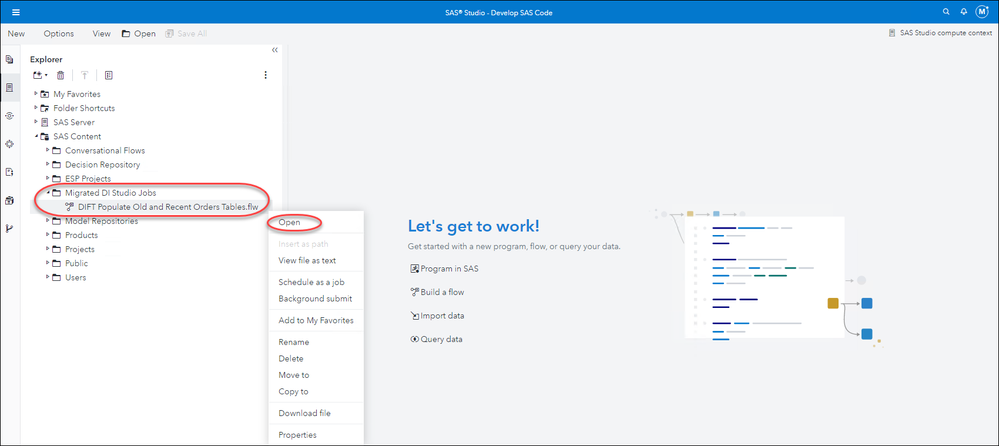
Task: Open the Explorer properties panel icon
Action: tap(109, 75)
